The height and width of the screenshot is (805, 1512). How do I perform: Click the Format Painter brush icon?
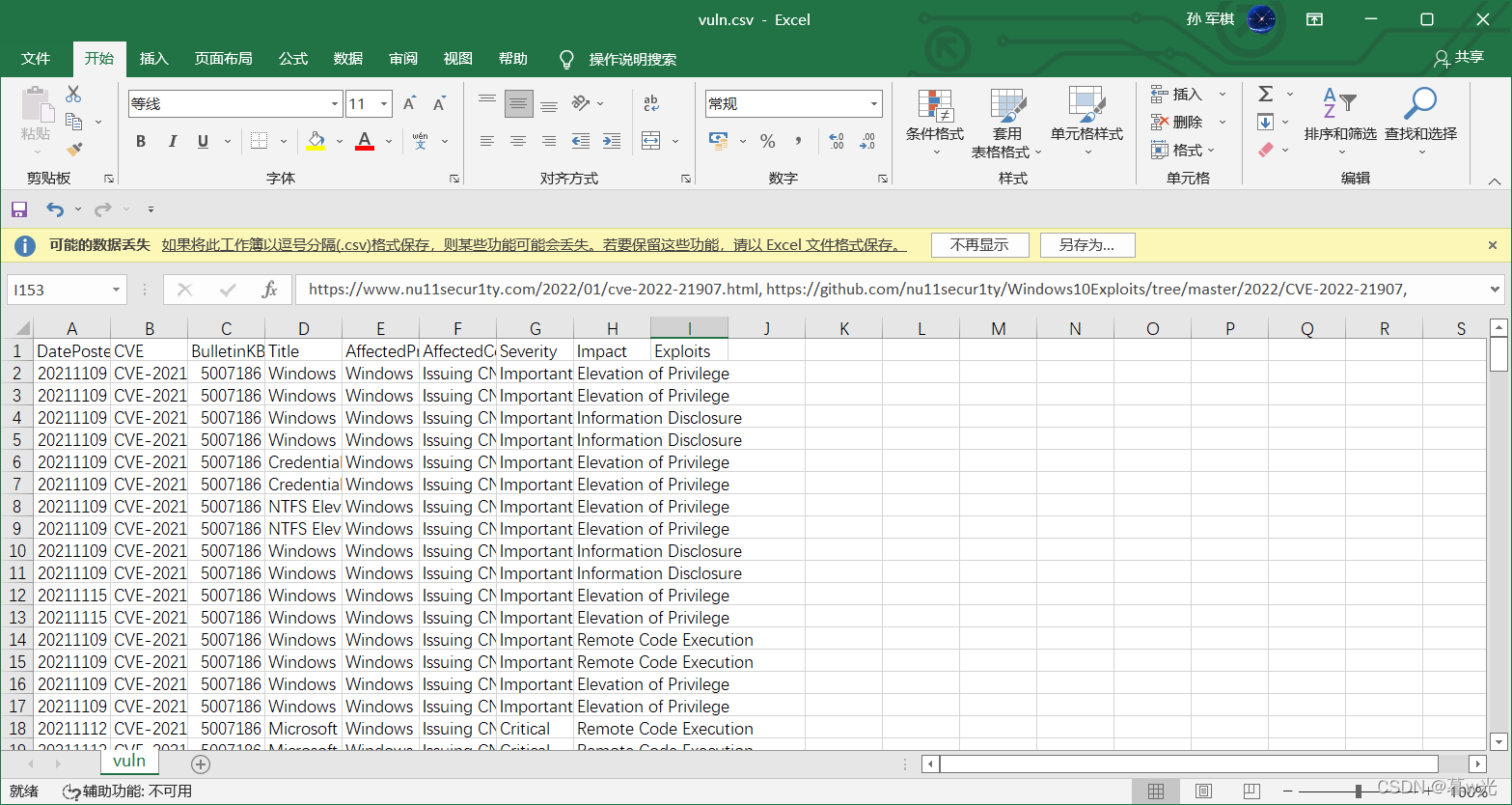(x=74, y=150)
